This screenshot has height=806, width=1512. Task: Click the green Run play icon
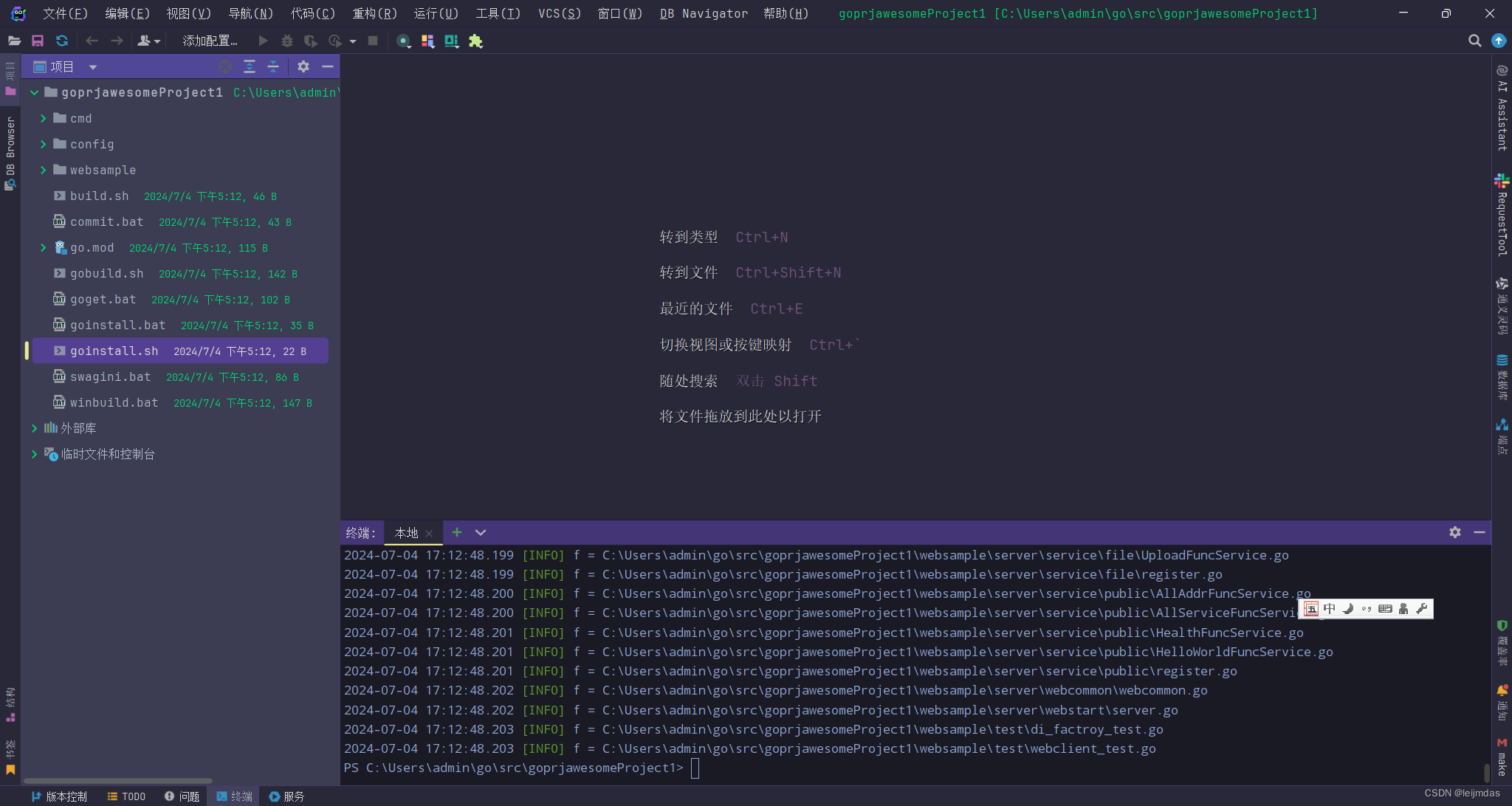(263, 41)
